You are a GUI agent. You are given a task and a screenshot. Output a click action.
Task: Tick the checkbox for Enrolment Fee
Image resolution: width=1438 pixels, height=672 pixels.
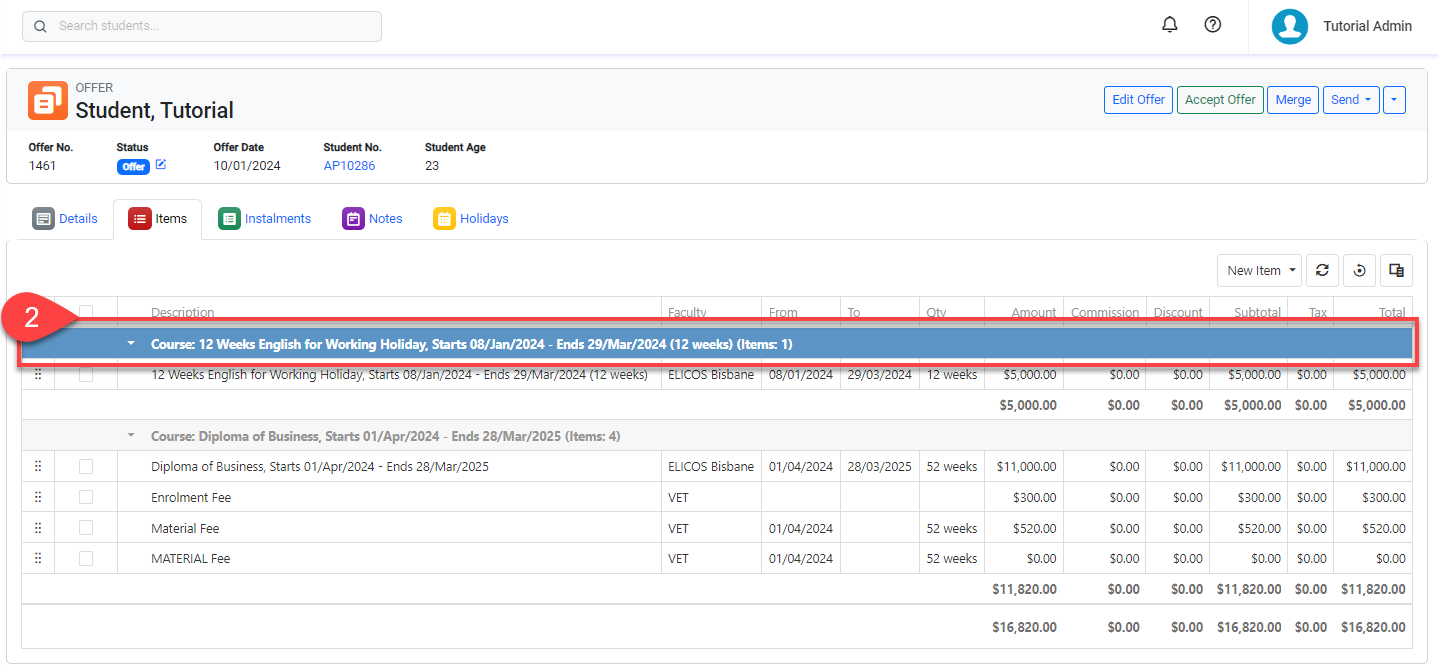tap(86, 497)
